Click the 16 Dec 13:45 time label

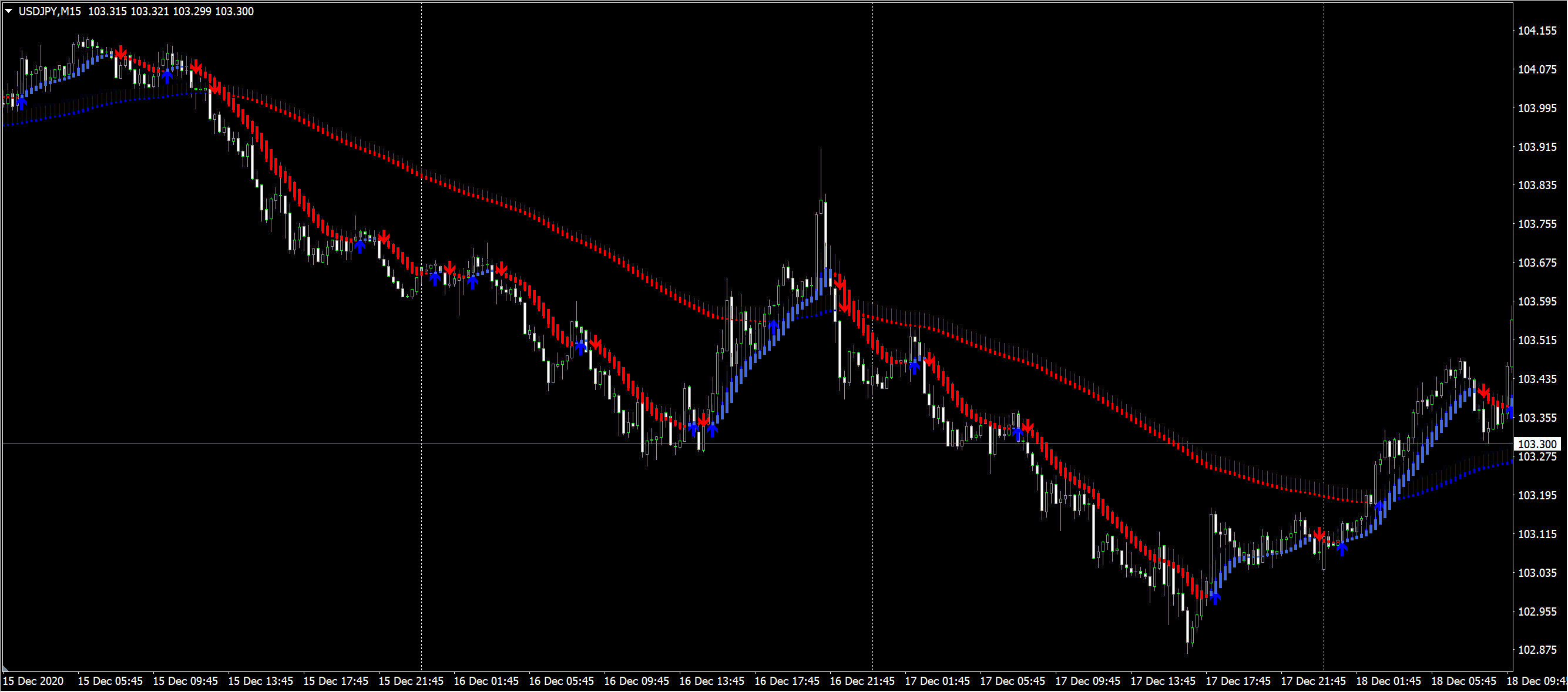tap(711, 681)
